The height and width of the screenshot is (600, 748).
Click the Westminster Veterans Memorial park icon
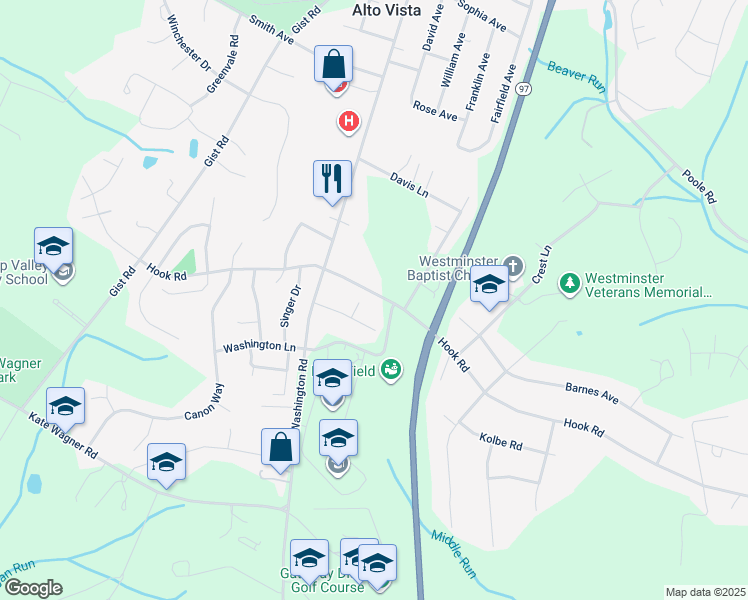(570, 284)
